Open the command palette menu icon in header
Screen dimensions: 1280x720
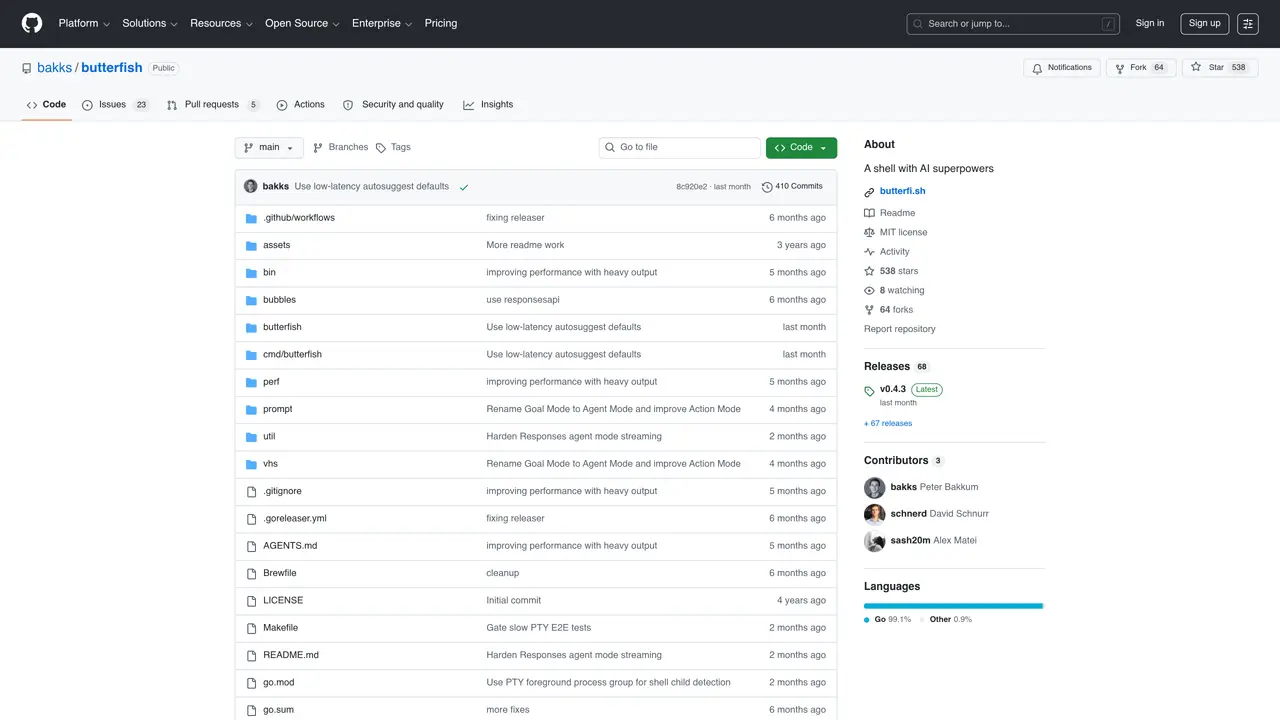[1247, 24]
